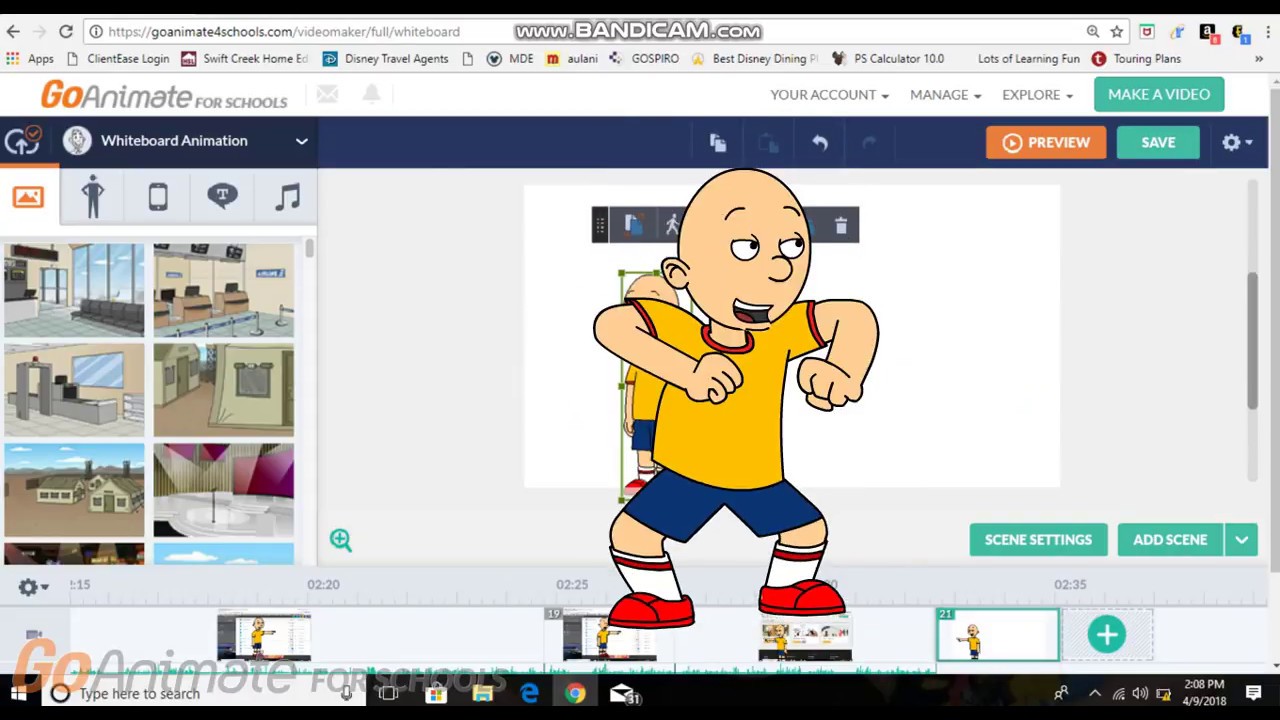Open Disney Travel Agents bookmark

point(385,59)
